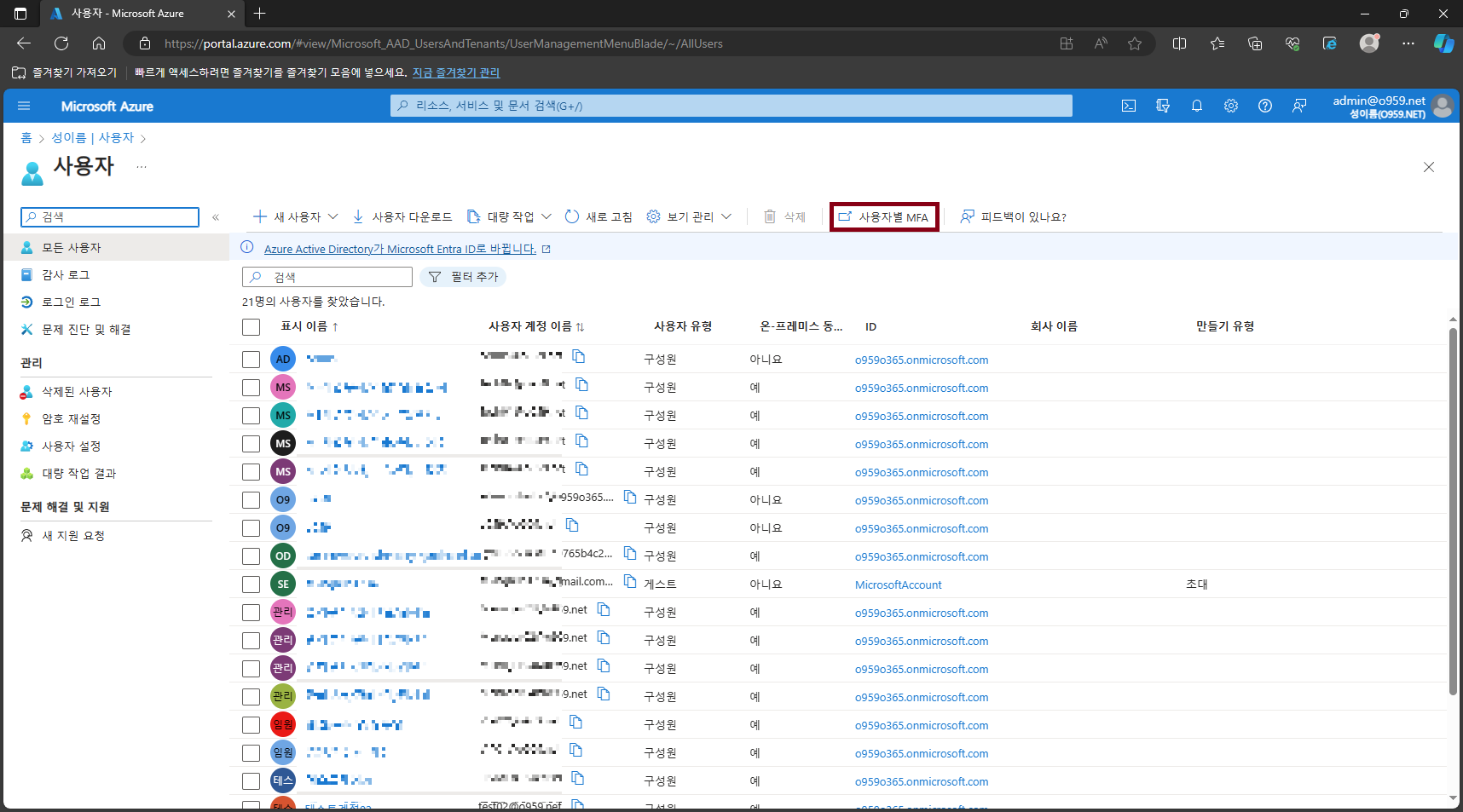Collapse the left menu with double chevron
Screen dimensions: 1463x812
tap(216, 217)
